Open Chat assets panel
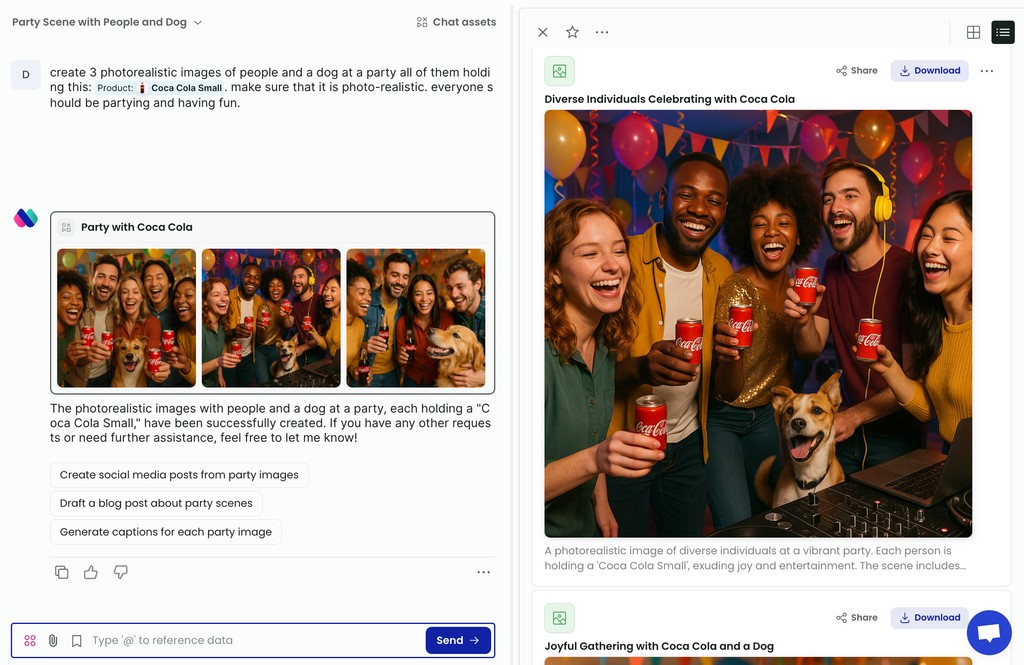The image size is (1024, 665). pos(456,22)
